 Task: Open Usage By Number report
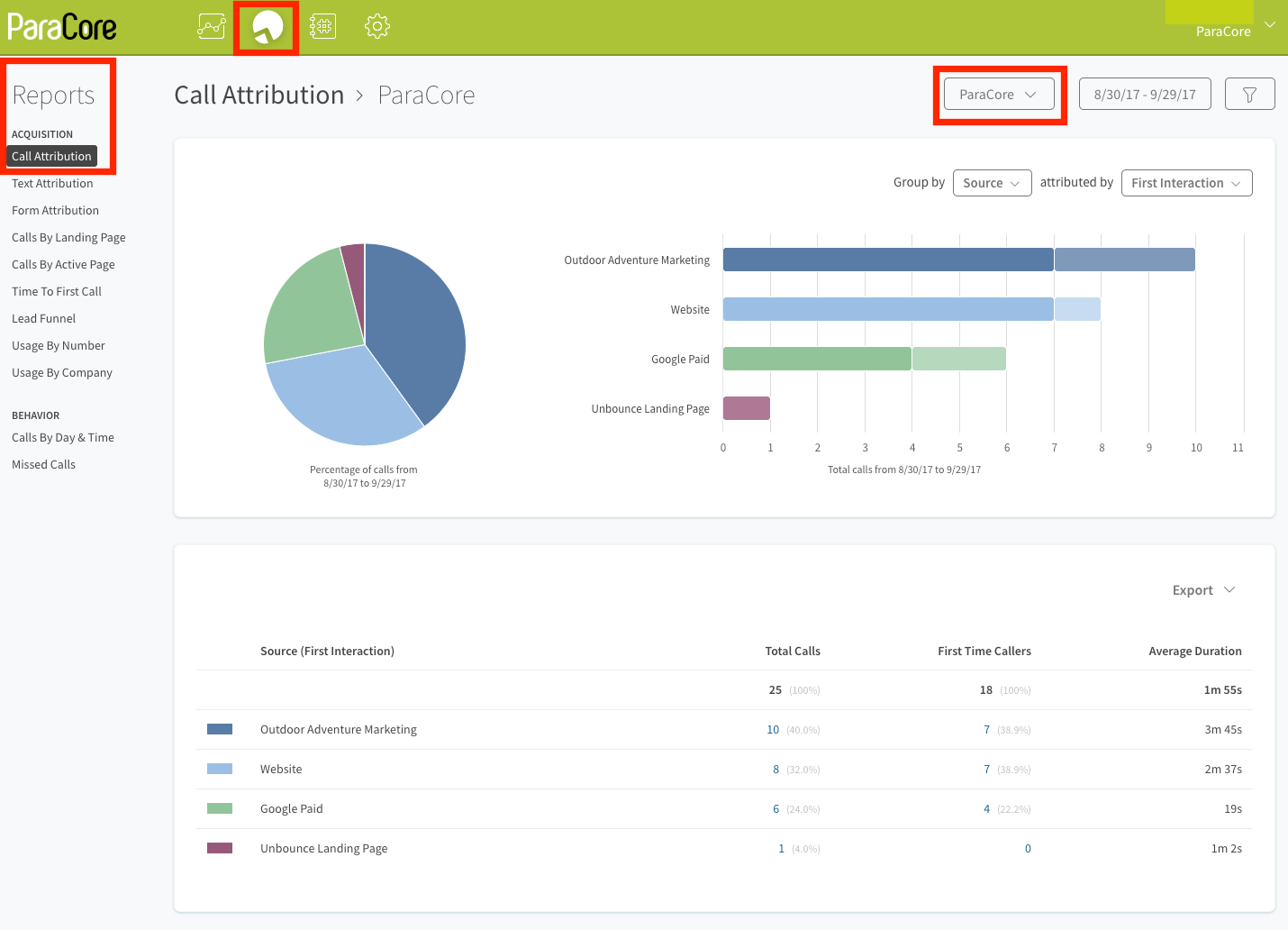click(x=59, y=345)
